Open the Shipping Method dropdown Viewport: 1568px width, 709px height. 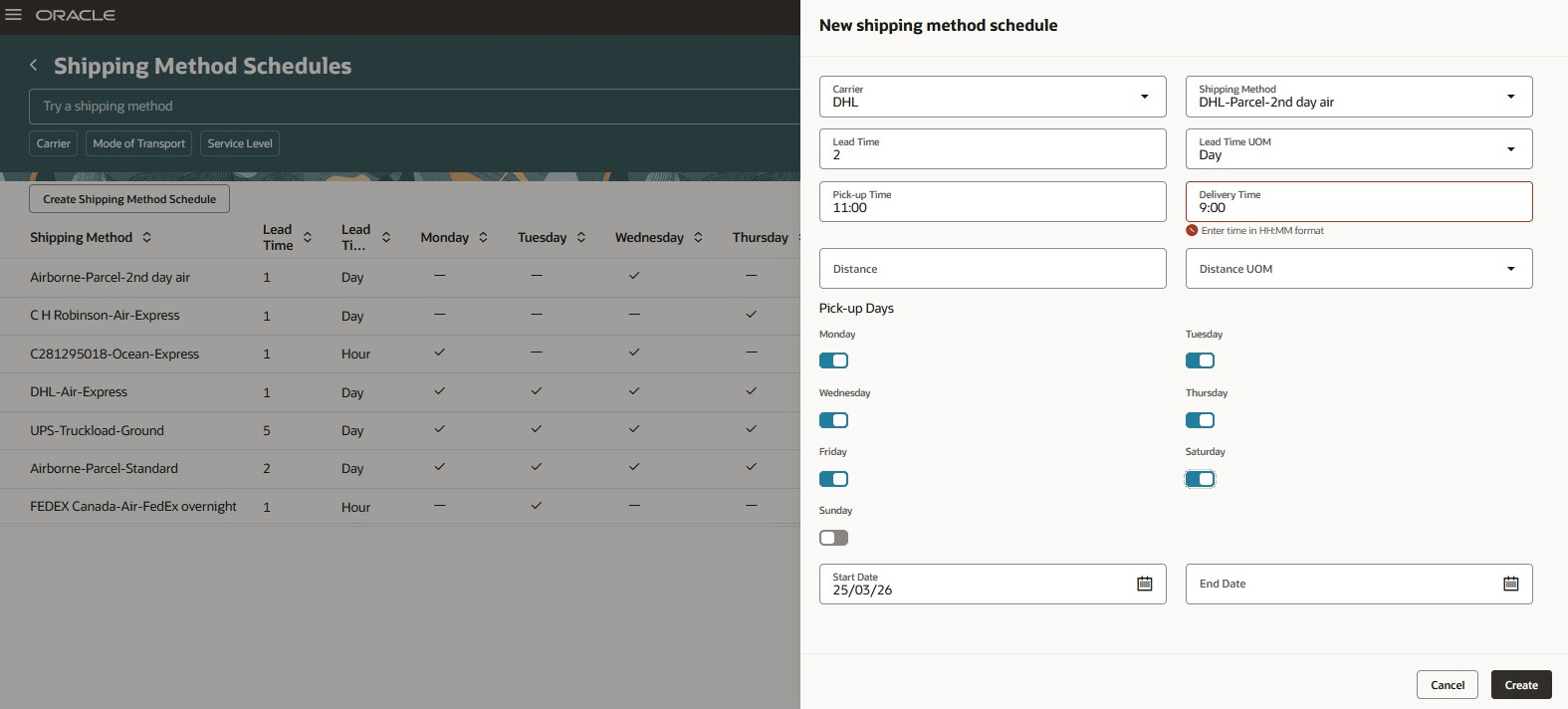[1511, 97]
